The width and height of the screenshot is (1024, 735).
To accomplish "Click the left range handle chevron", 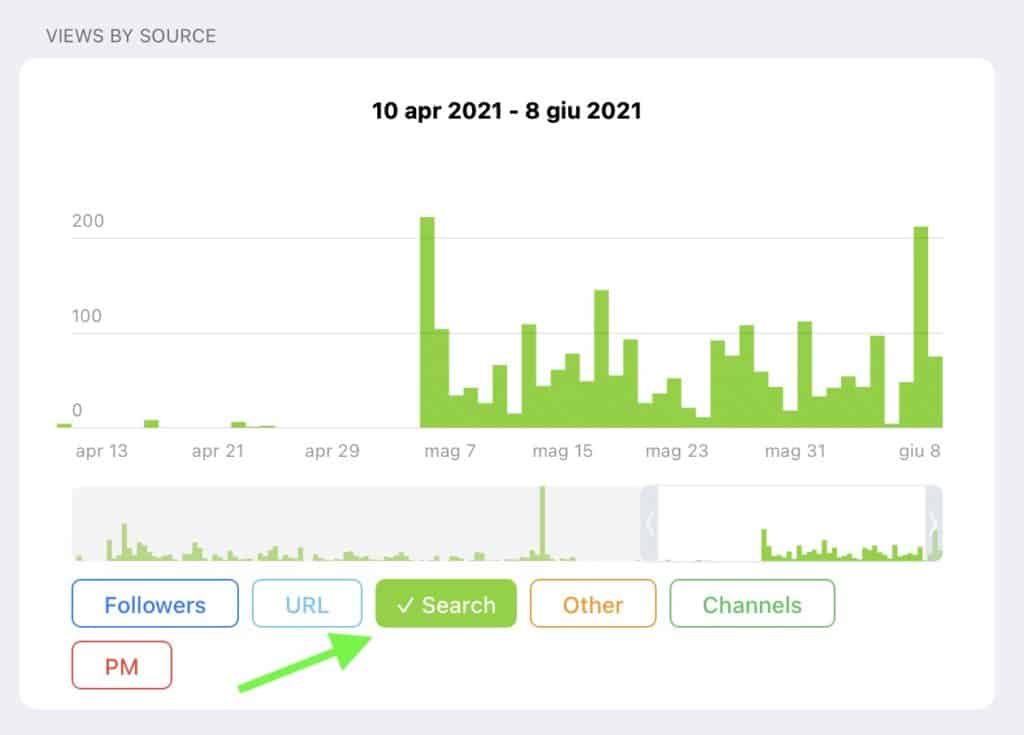I will point(650,523).
